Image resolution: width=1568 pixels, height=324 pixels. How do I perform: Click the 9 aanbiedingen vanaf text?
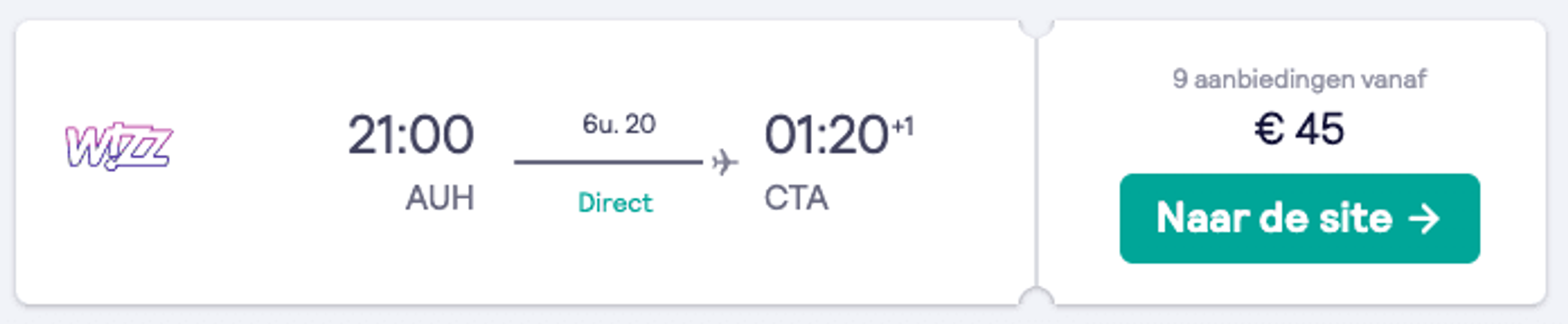[x=1299, y=80]
